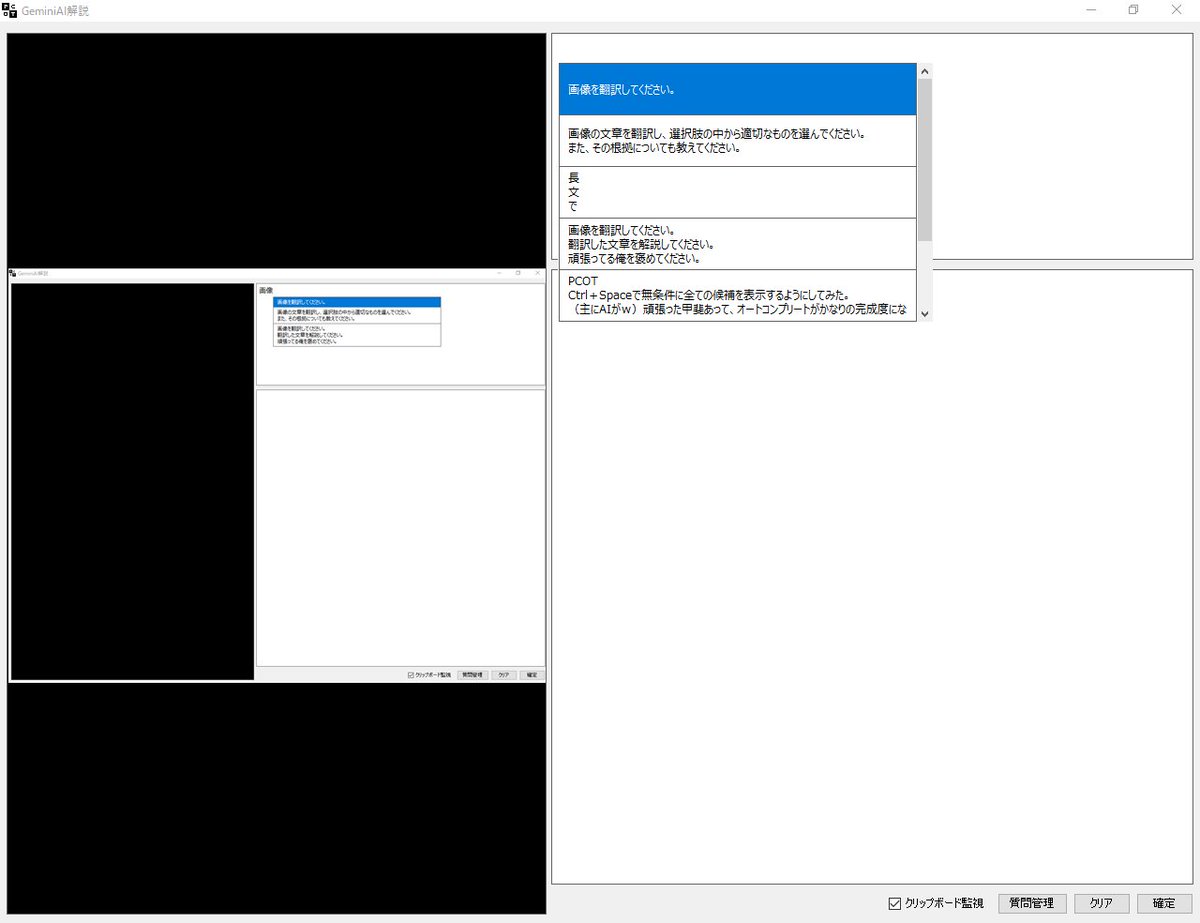Open the 質問管理 button
The height and width of the screenshot is (923, 1200).
1032,903
